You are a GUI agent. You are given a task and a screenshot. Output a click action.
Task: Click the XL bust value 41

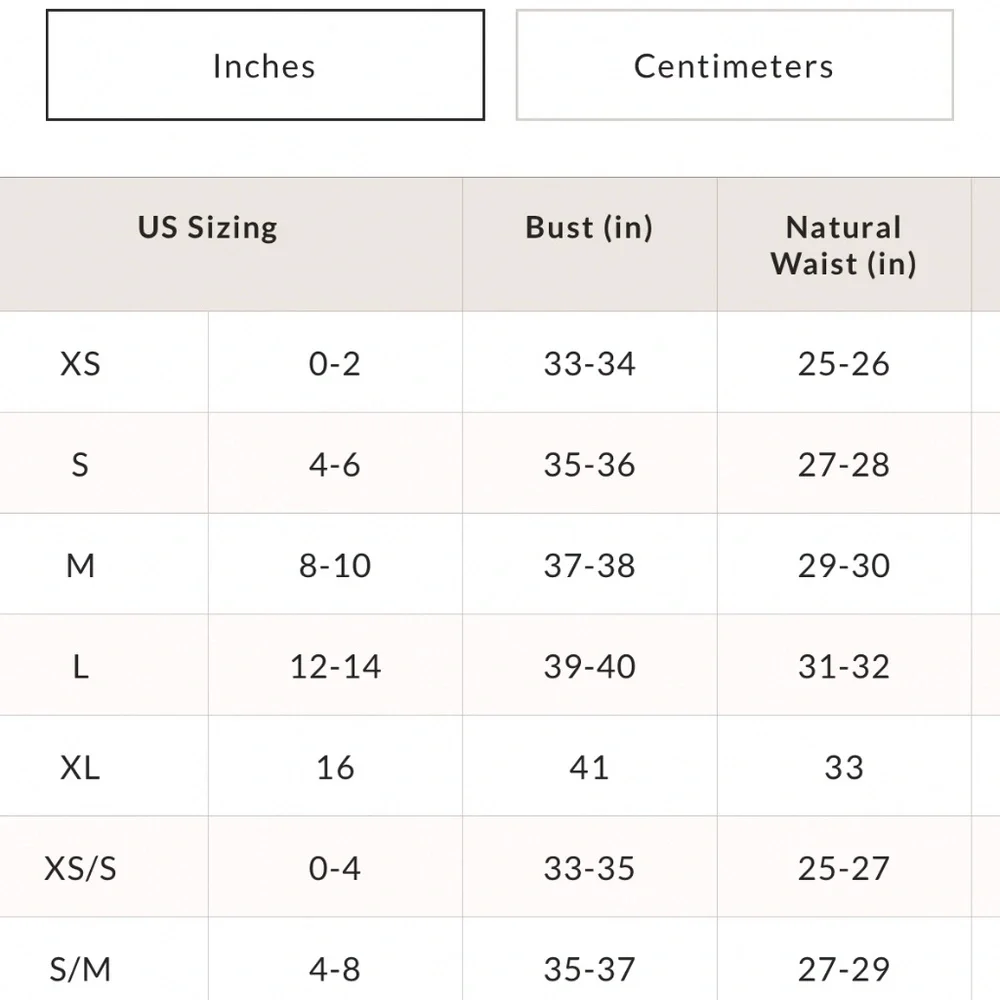pyautogui.click(x=589, y=767)
